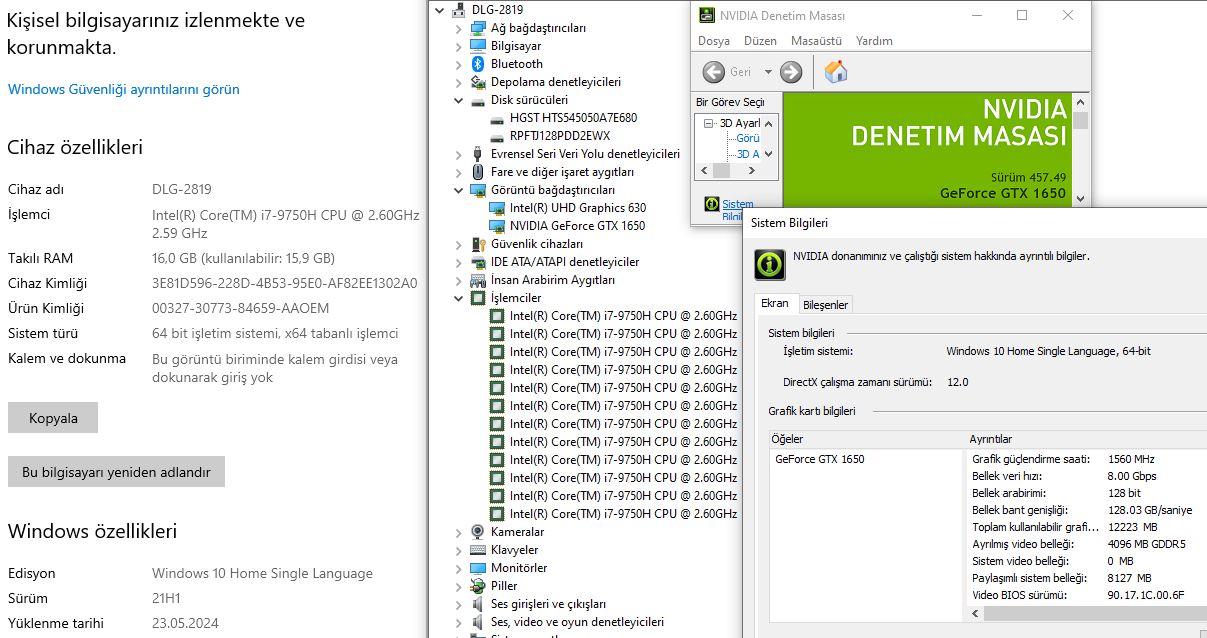This screenshot has height=638, width=1207.
Task: Click the product ID 00327-30773-84659-AAOEM
Action: click(x=240, y=308)
